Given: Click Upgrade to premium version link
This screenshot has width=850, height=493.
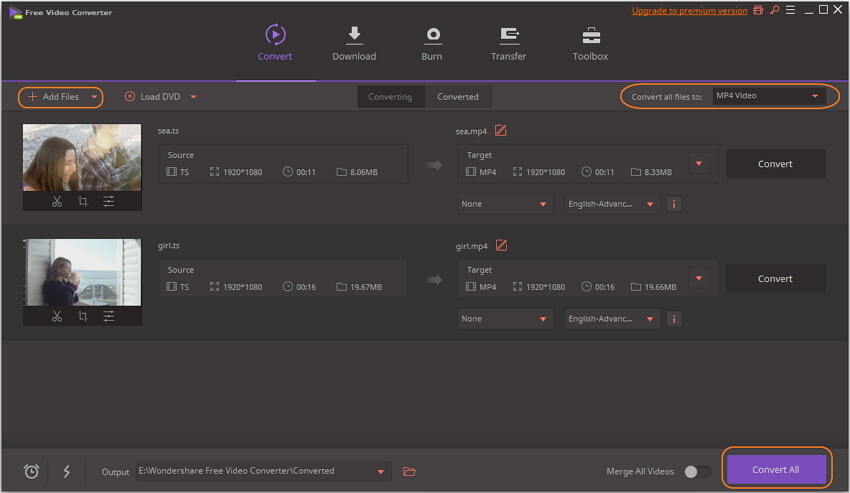Looking at the screenshot, I should click(689, 11).
